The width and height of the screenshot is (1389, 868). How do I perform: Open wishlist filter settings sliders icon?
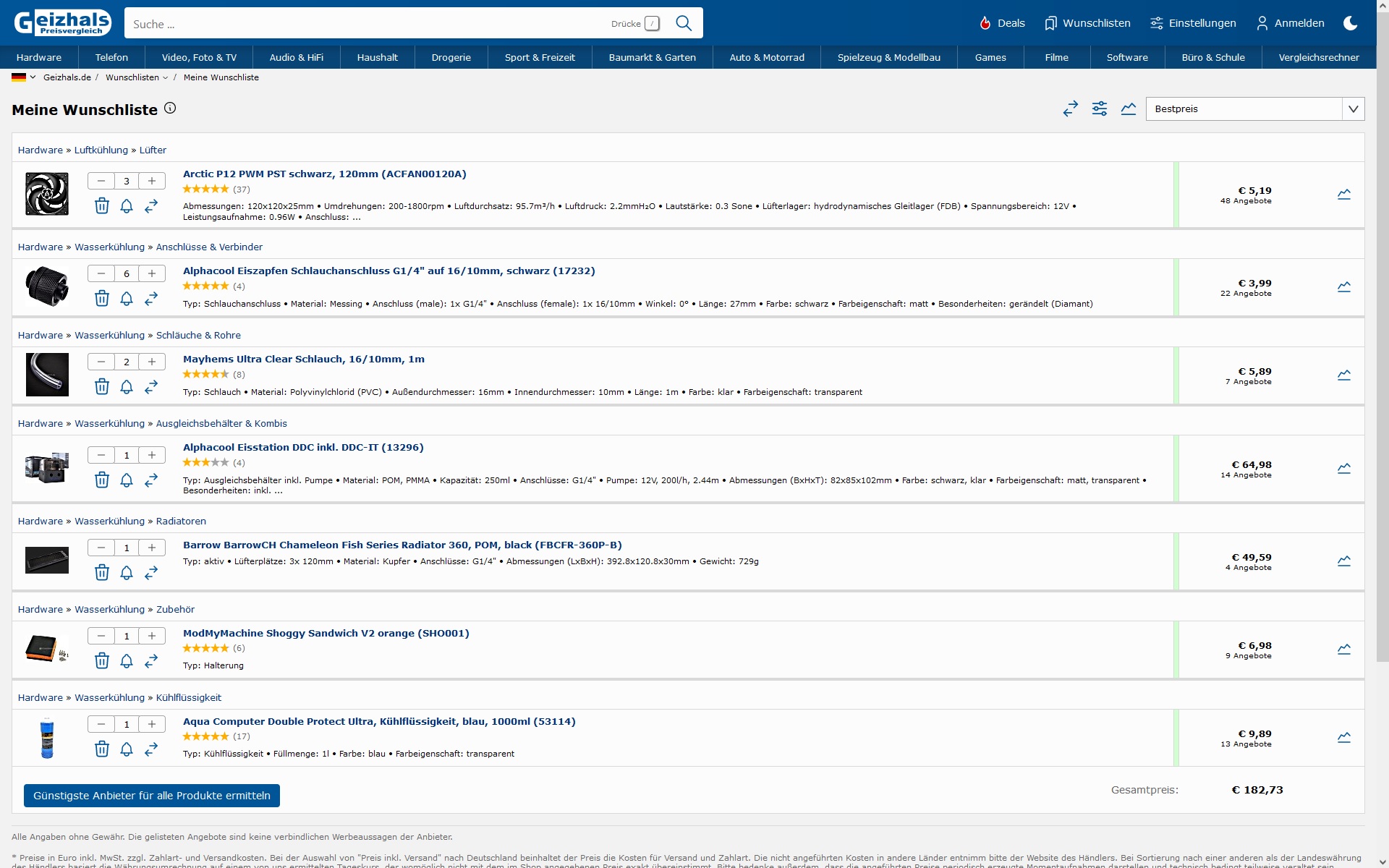(x=1099, y=109)
